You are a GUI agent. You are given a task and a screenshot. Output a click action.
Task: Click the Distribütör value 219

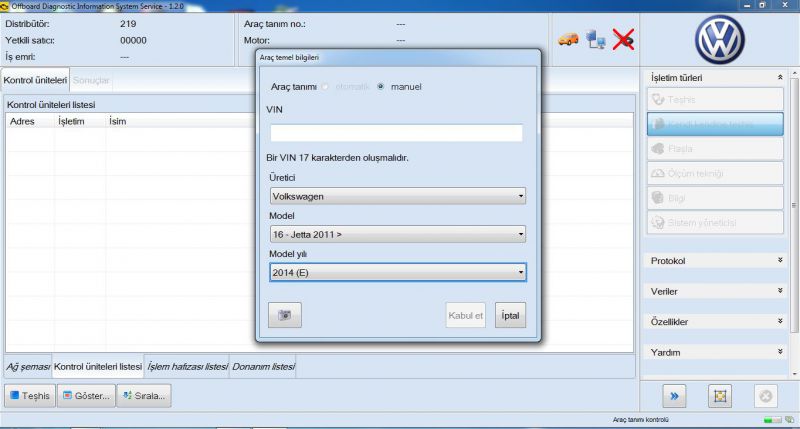click(x=128, y=24)
